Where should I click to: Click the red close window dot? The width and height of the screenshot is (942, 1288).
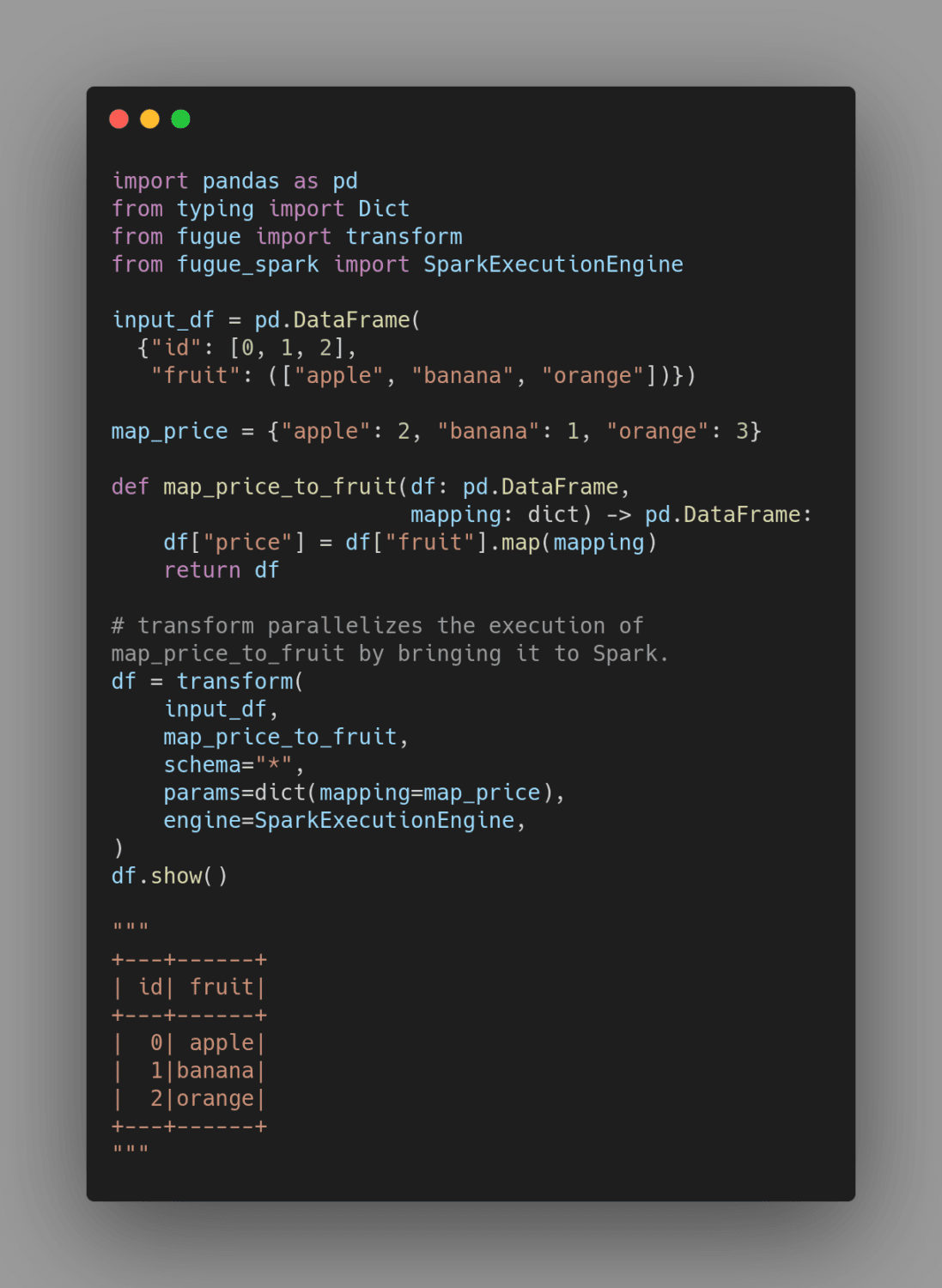tap(119, 118)
